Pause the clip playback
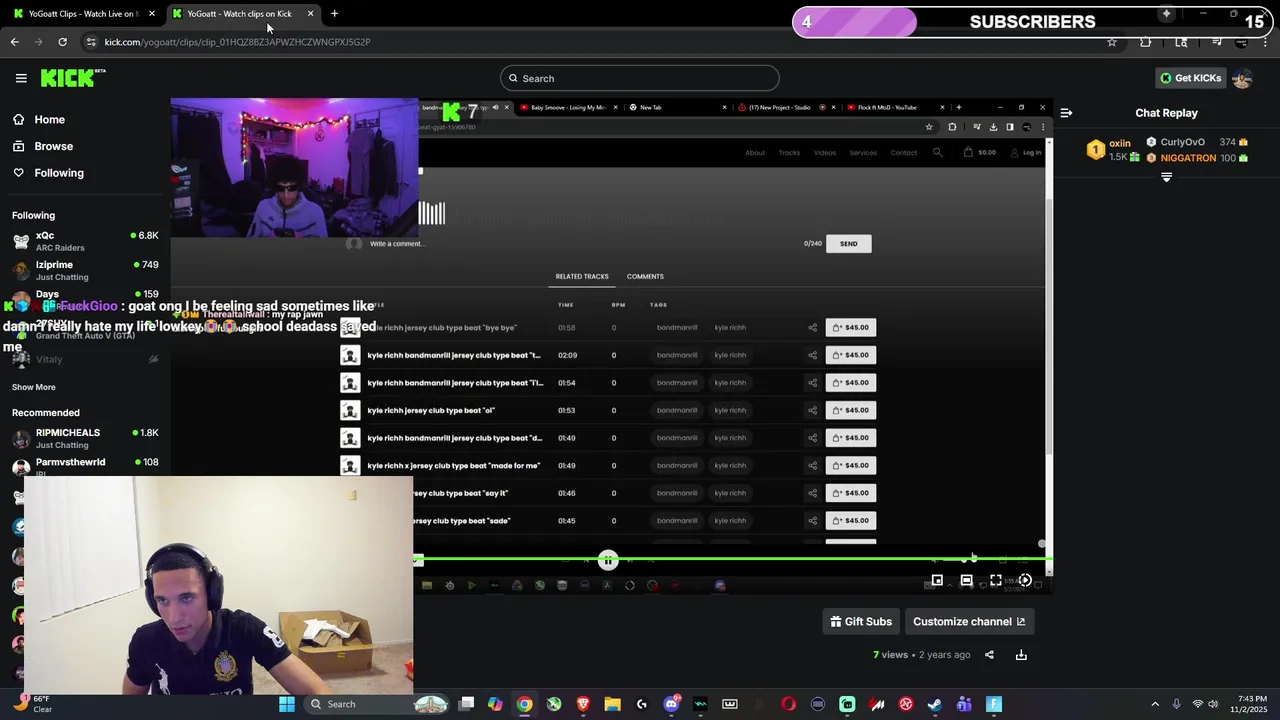The image size is (1280, 720). click(607, 561)
